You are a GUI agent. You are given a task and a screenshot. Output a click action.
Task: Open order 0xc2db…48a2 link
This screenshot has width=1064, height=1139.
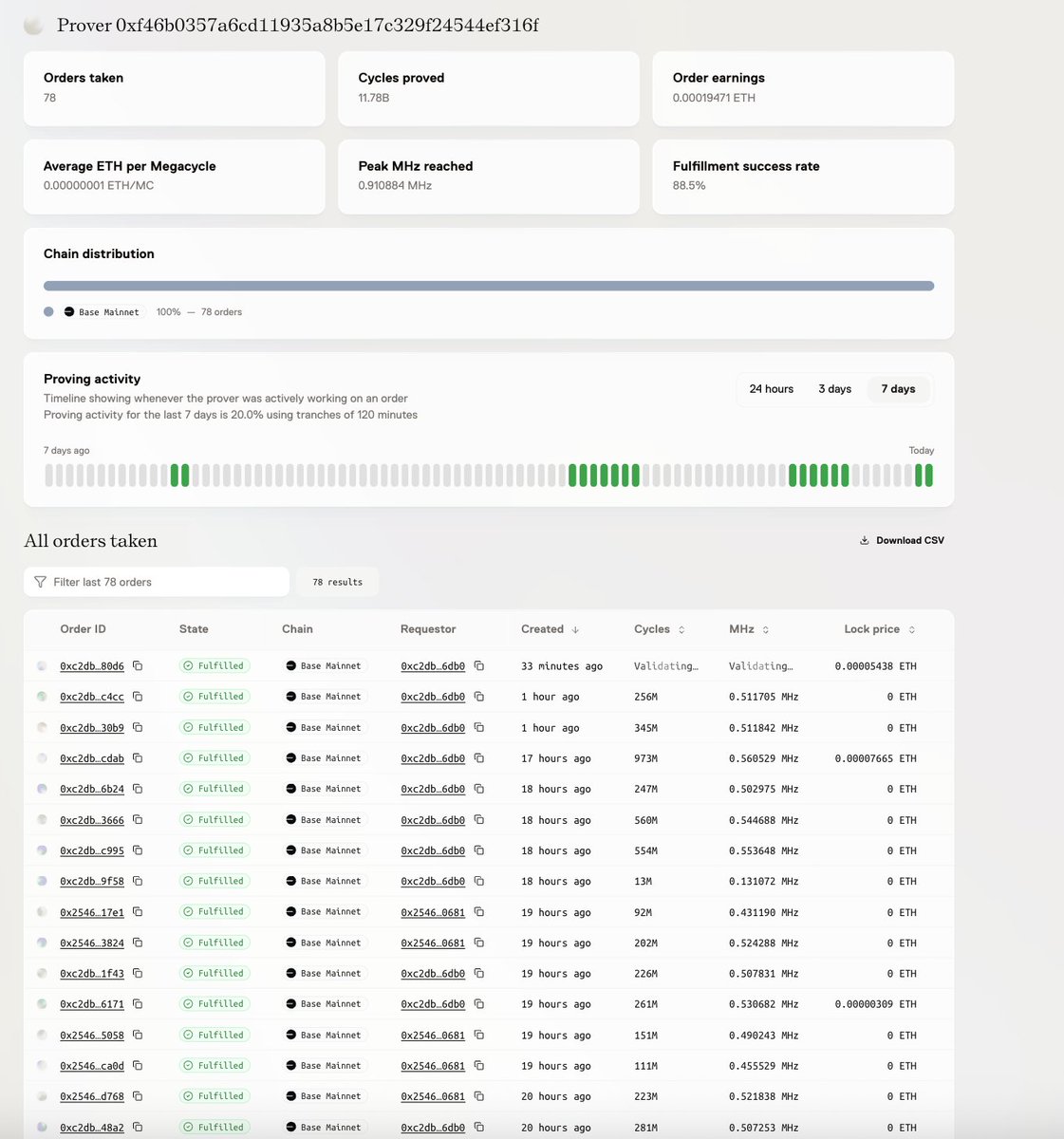click(x=92, y=1128)
